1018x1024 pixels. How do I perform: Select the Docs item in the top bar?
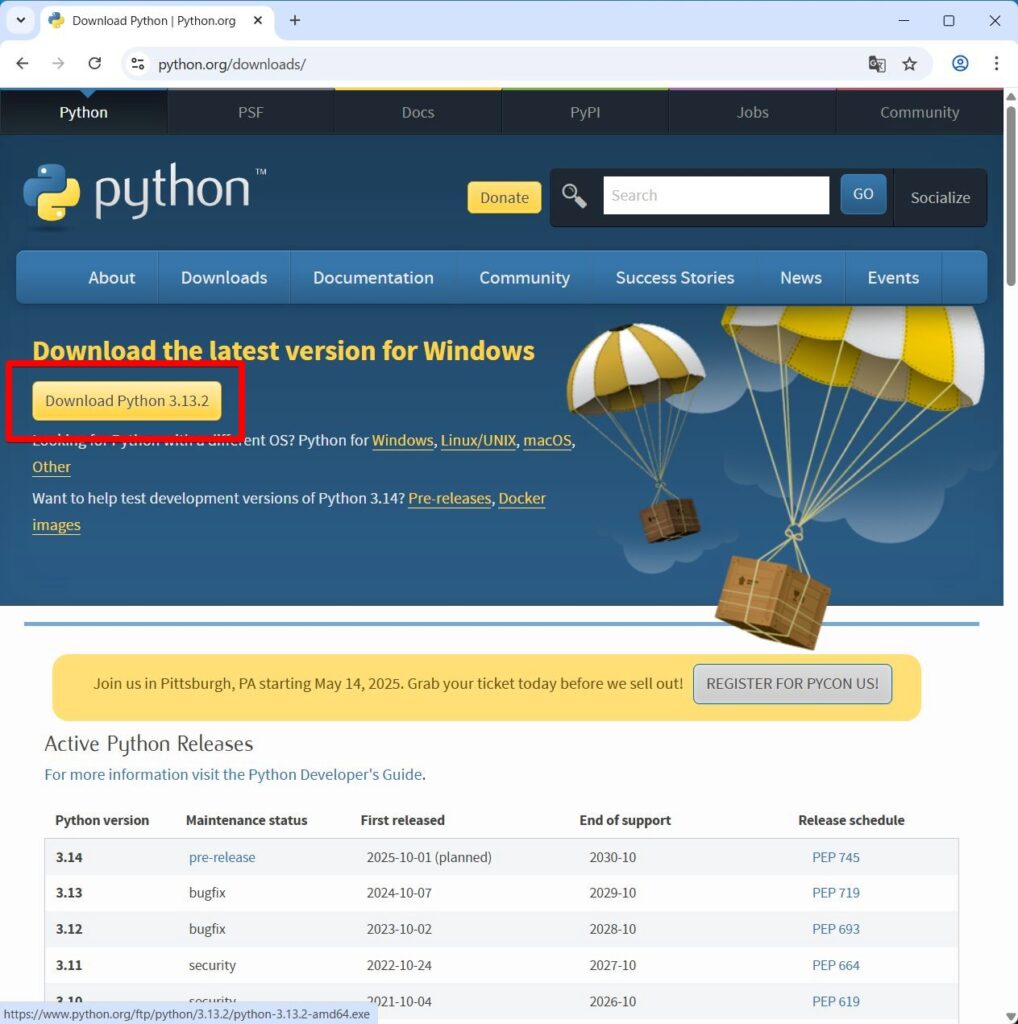point(417,112)
